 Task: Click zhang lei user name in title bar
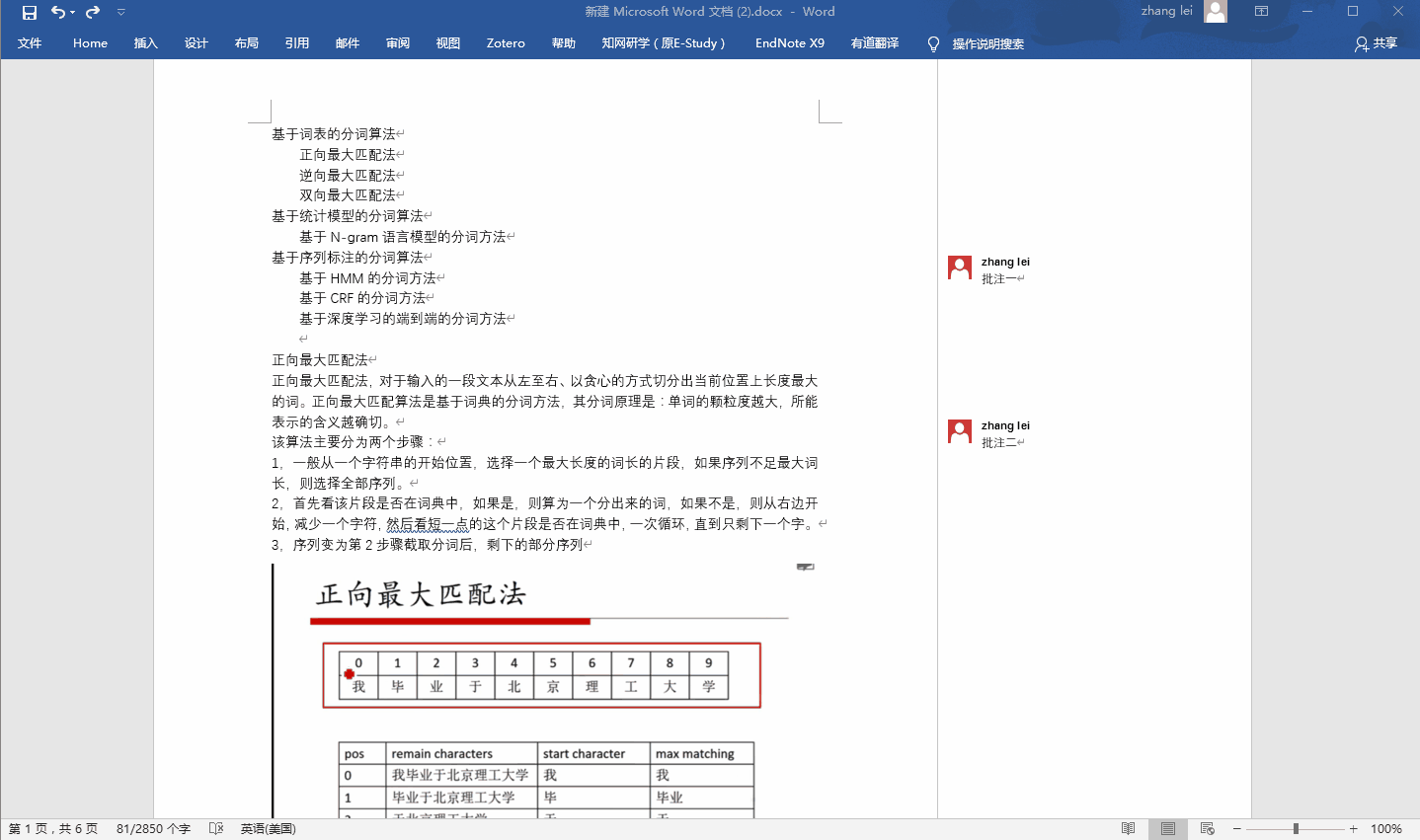coord(1166,11)
